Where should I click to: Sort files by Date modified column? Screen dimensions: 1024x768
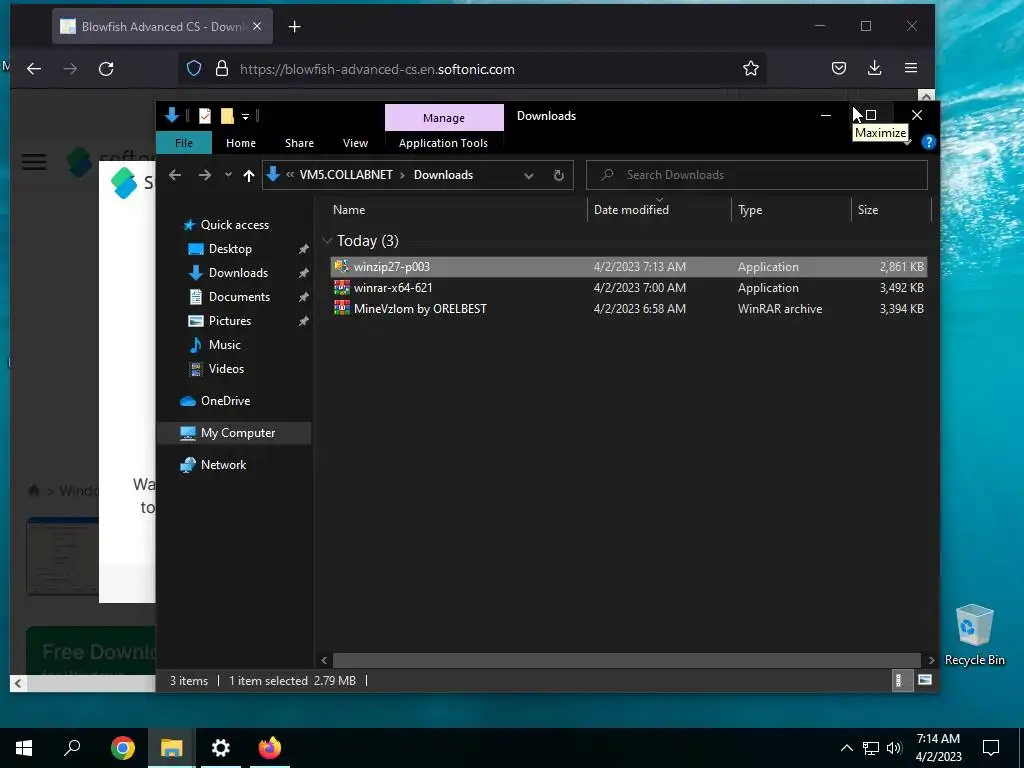(631, 210)
